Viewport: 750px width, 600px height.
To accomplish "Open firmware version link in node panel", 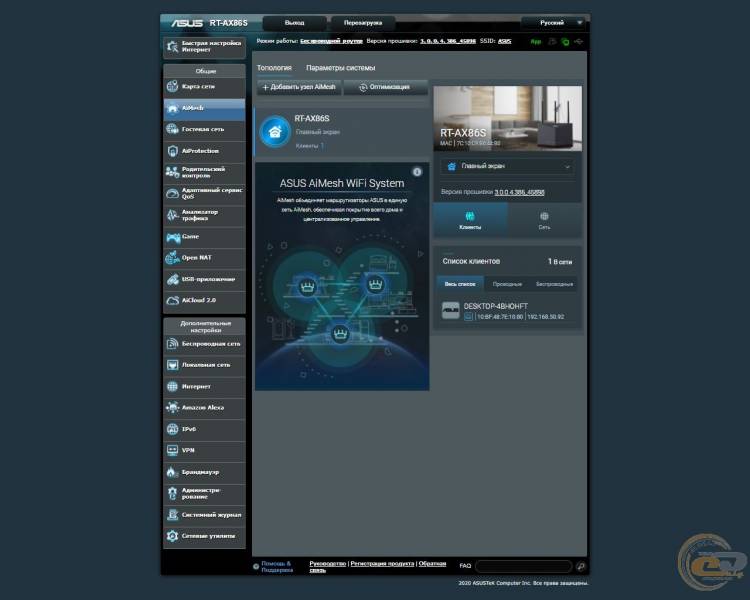I will point(519,192).
